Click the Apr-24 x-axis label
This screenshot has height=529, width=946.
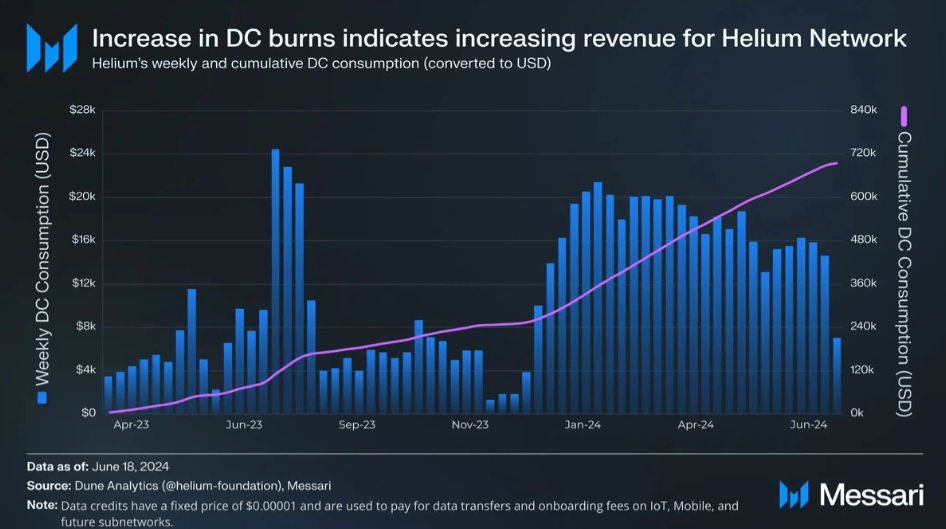tap(696, 425)
